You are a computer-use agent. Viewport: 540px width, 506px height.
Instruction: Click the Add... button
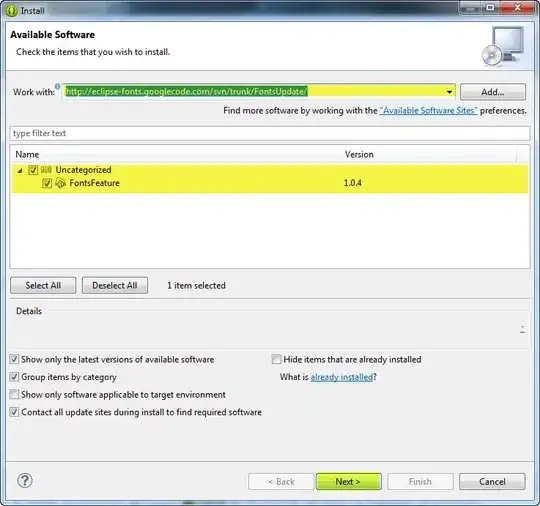(x=493, y=92)
